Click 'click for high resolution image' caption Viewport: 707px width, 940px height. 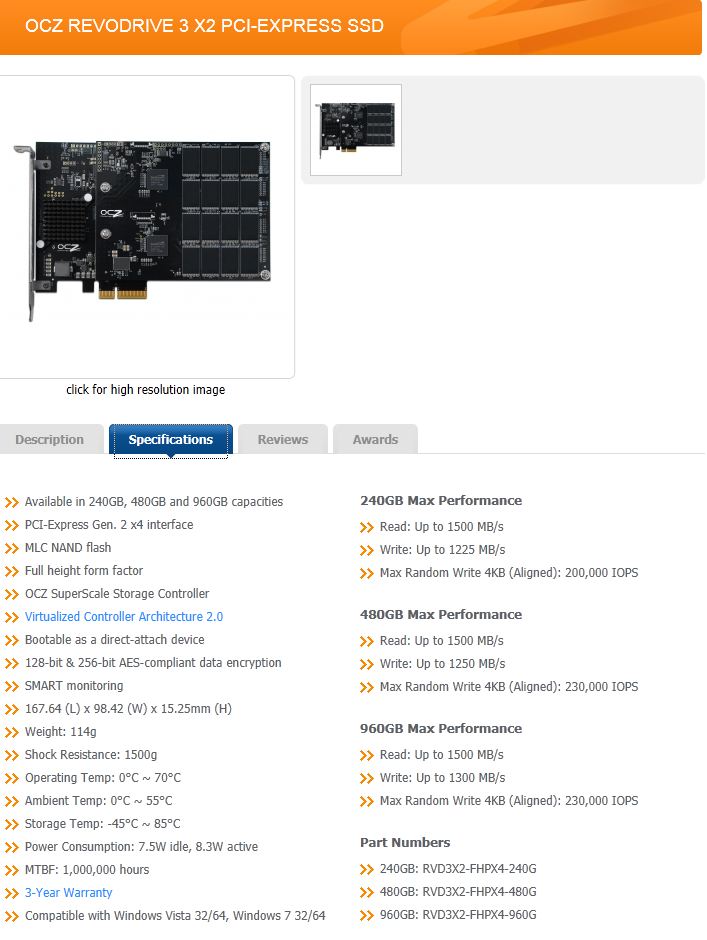tap(146, 390)
